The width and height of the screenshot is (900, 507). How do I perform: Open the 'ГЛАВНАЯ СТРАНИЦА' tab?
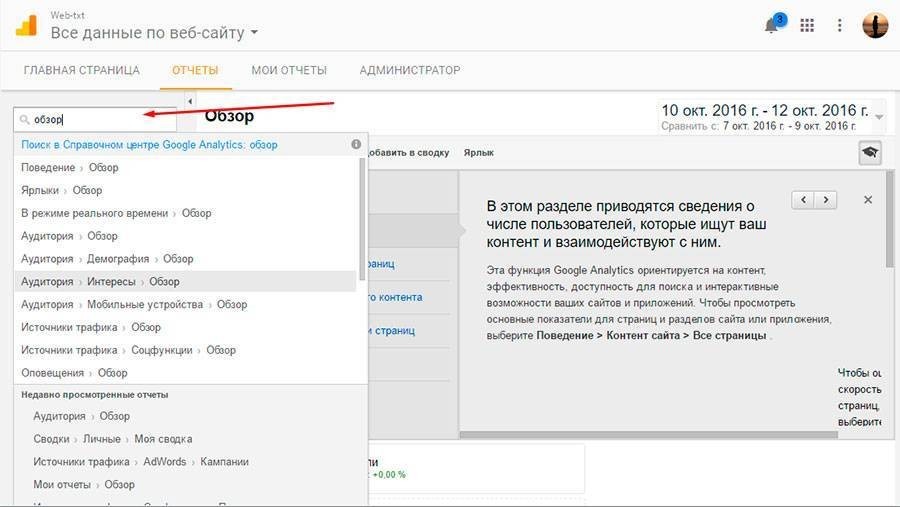pyautogui.click(x=82, y=70)
